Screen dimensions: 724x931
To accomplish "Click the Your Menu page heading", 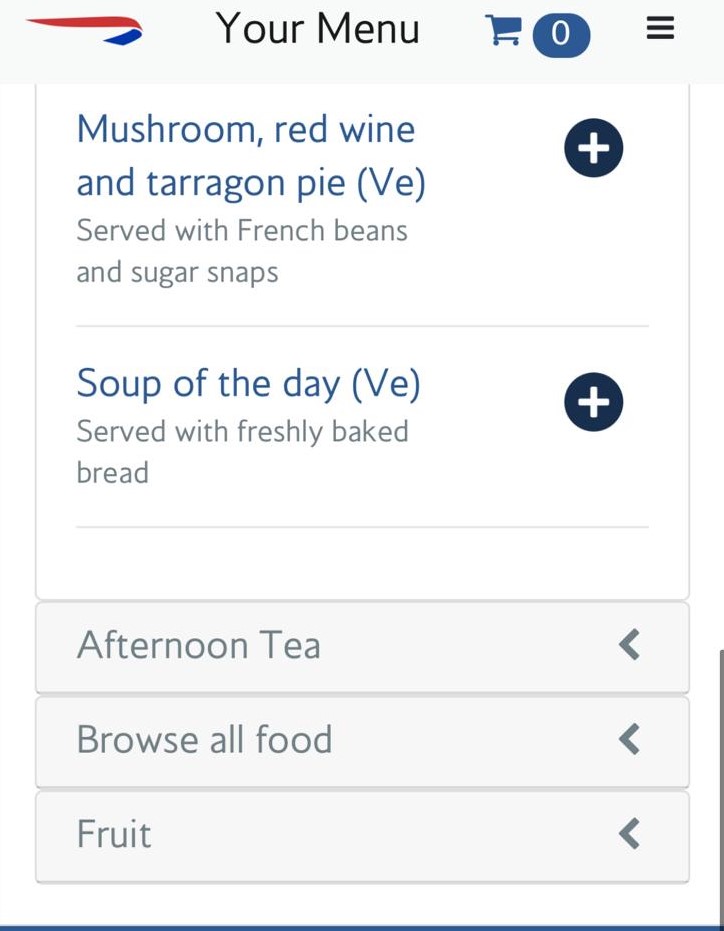I will pos(317,30).
